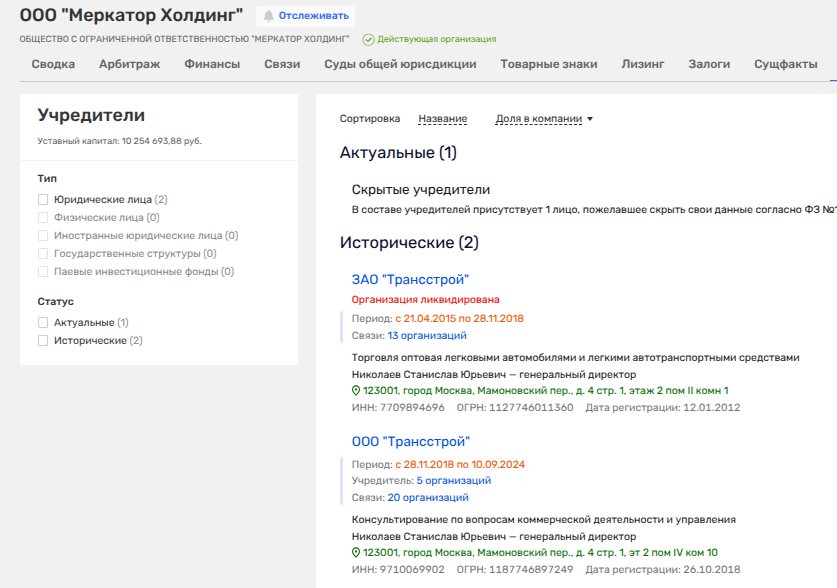Toggle the Юридические лица checkbox
The image size is (837, 588).
(x=43, y=199)
